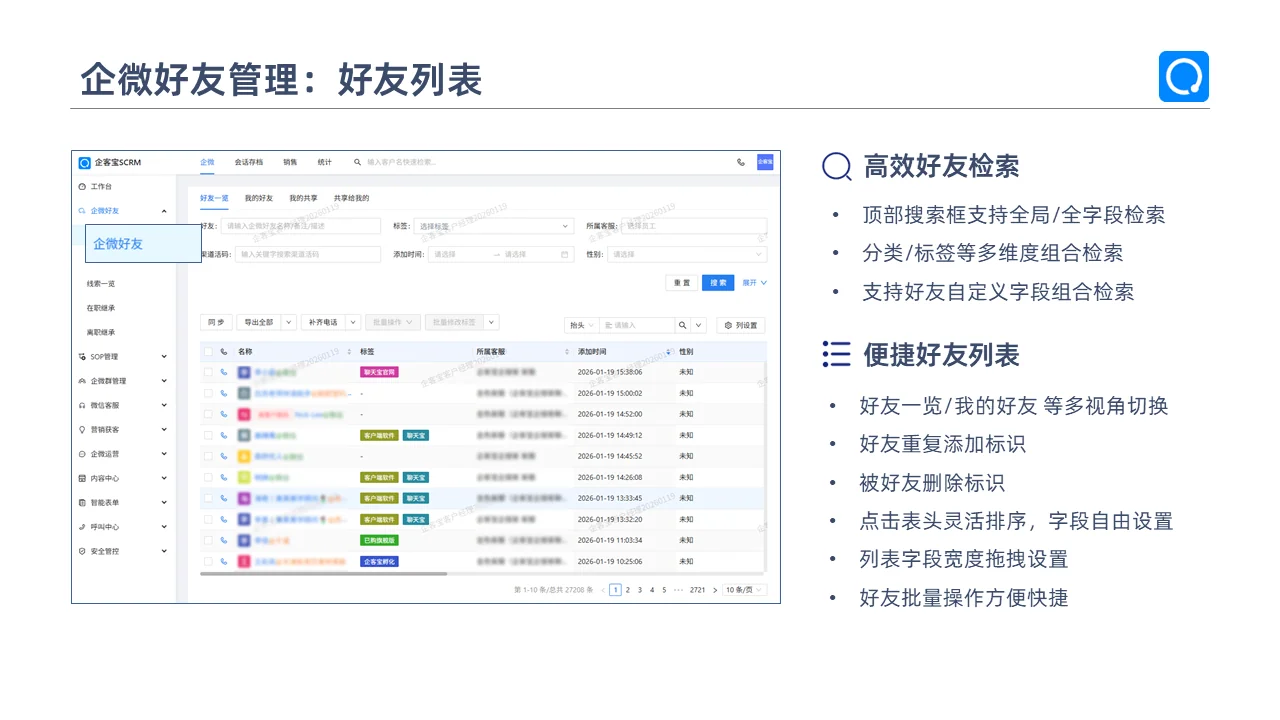Click the magnifier in the 抬头 search box
This screenshot has height=720, width=1280.
coord(682,325)
